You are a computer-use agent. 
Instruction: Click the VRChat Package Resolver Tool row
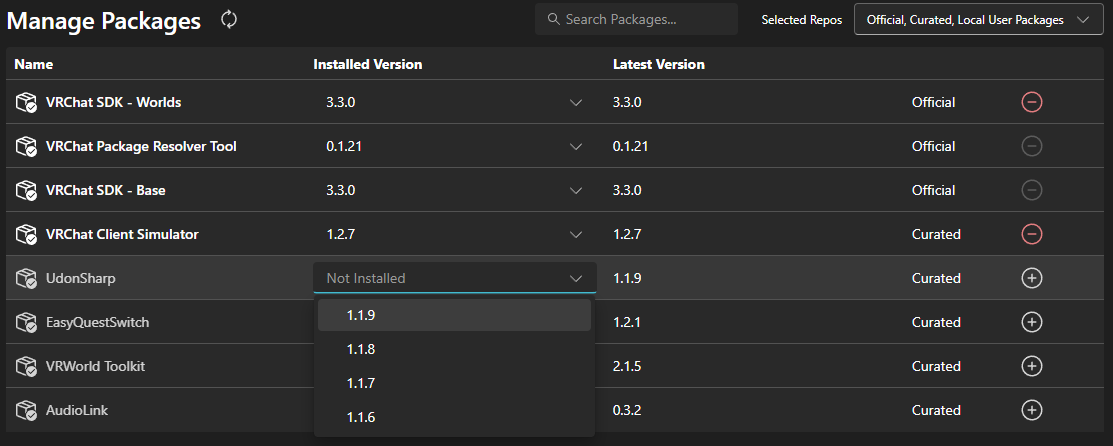tap(141, 146)
